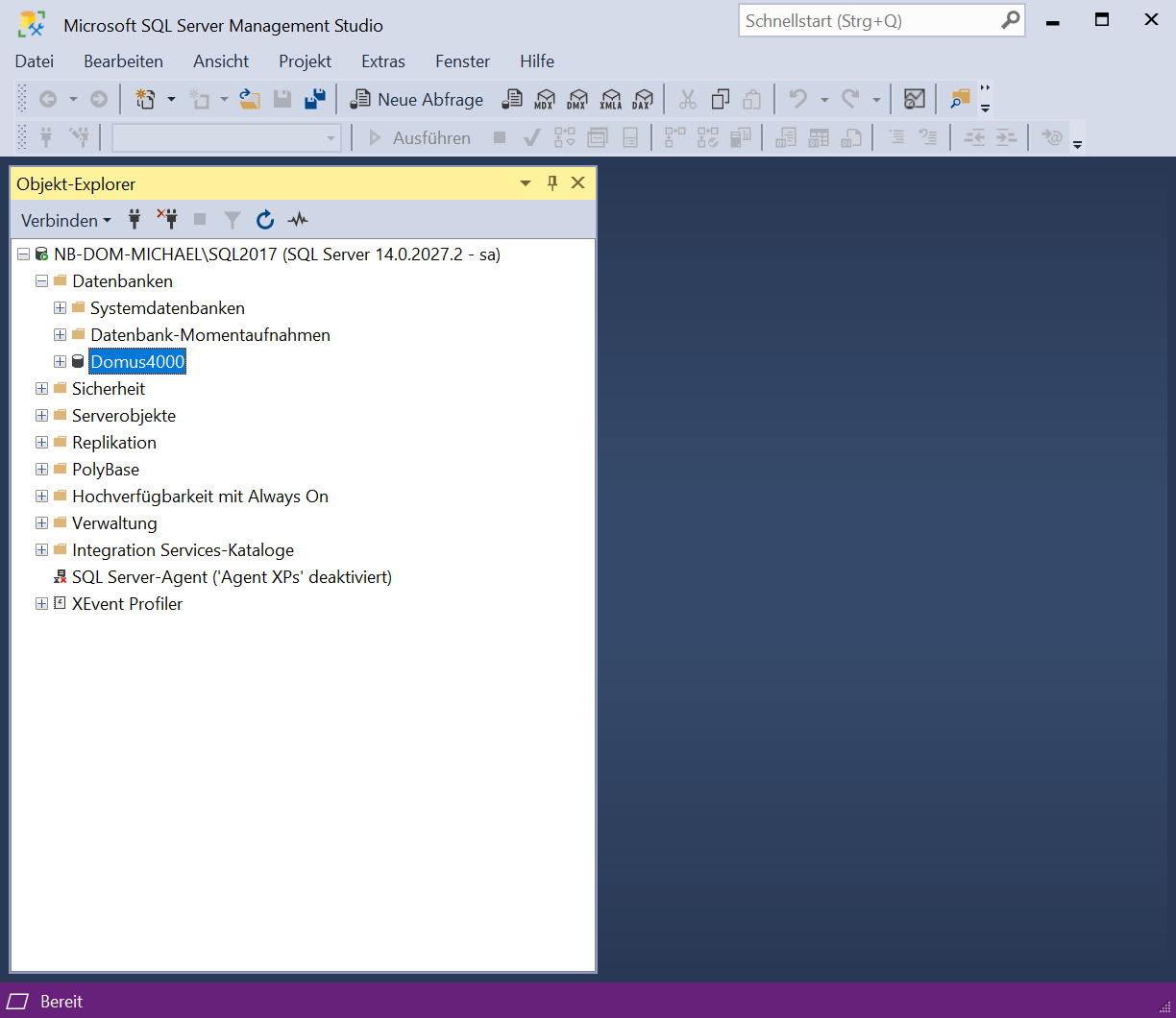Click the Activity pulse icon in Objekt-Explorer
This screenshot has height=1018, width=1176.
point(298,220)
